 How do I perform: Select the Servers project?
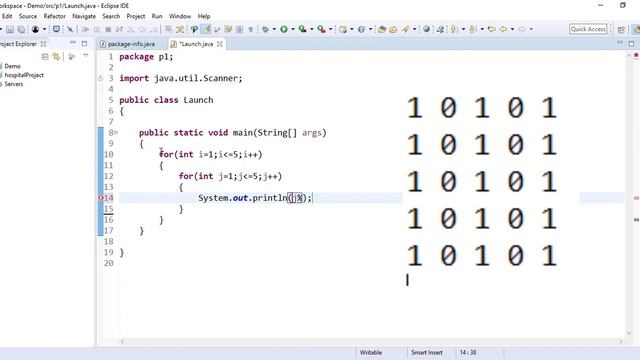[x=13, y=84]
